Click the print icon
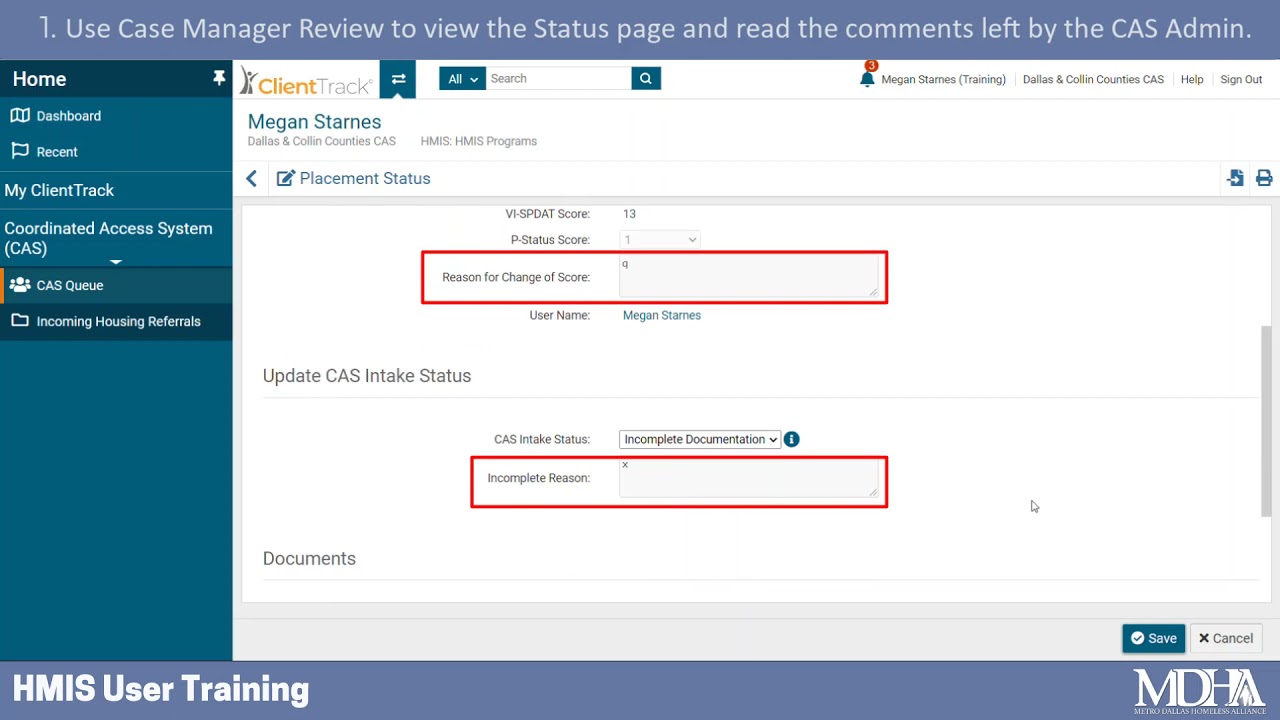The image size is (1280, 720). [1264, 178]
